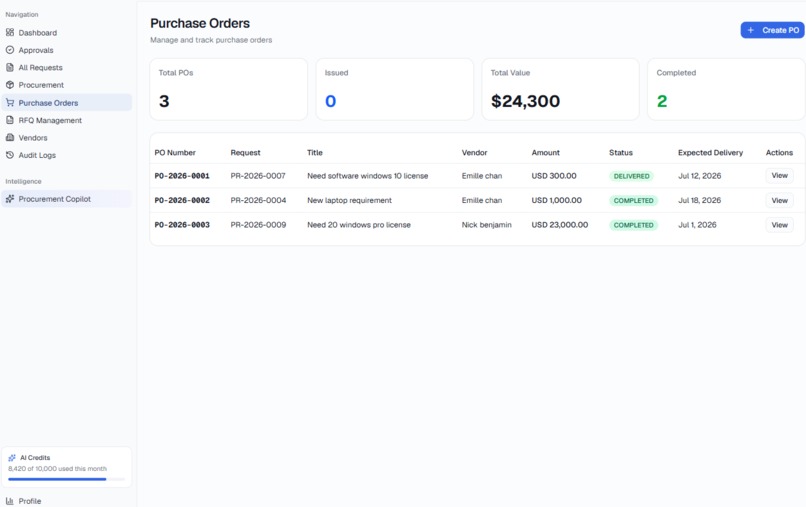This screenshot has width=806, height=507.
Task: Click title 'Need 20 windows pro license'
Action: click(x=359, y=225)
